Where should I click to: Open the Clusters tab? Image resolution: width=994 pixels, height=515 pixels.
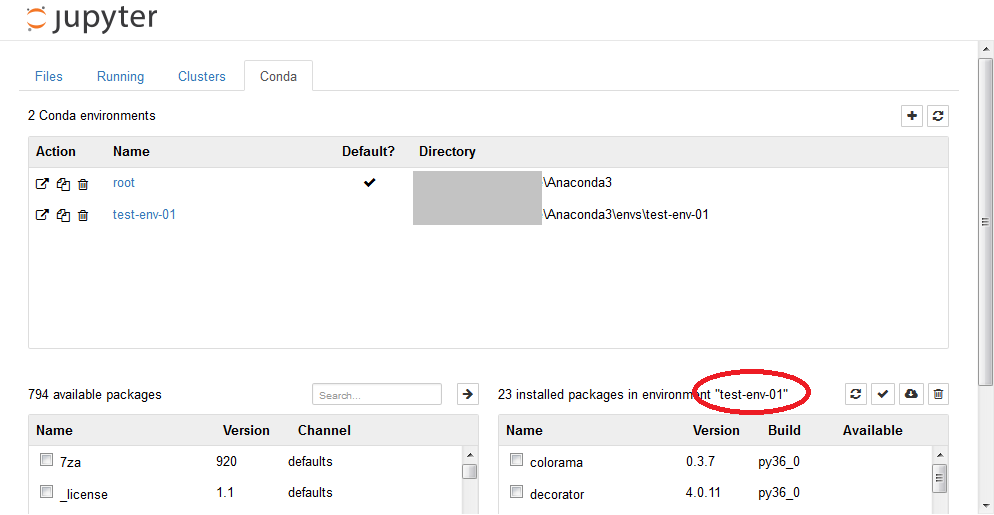(x=202, y=76)
